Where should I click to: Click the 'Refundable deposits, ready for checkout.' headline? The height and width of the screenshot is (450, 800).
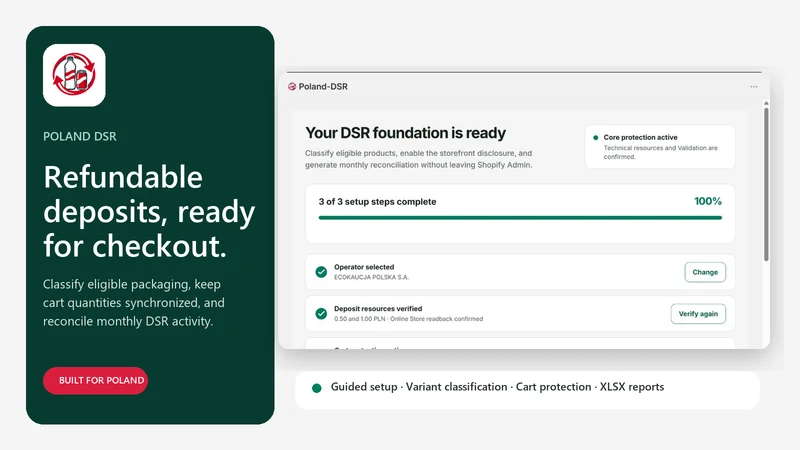149,211
